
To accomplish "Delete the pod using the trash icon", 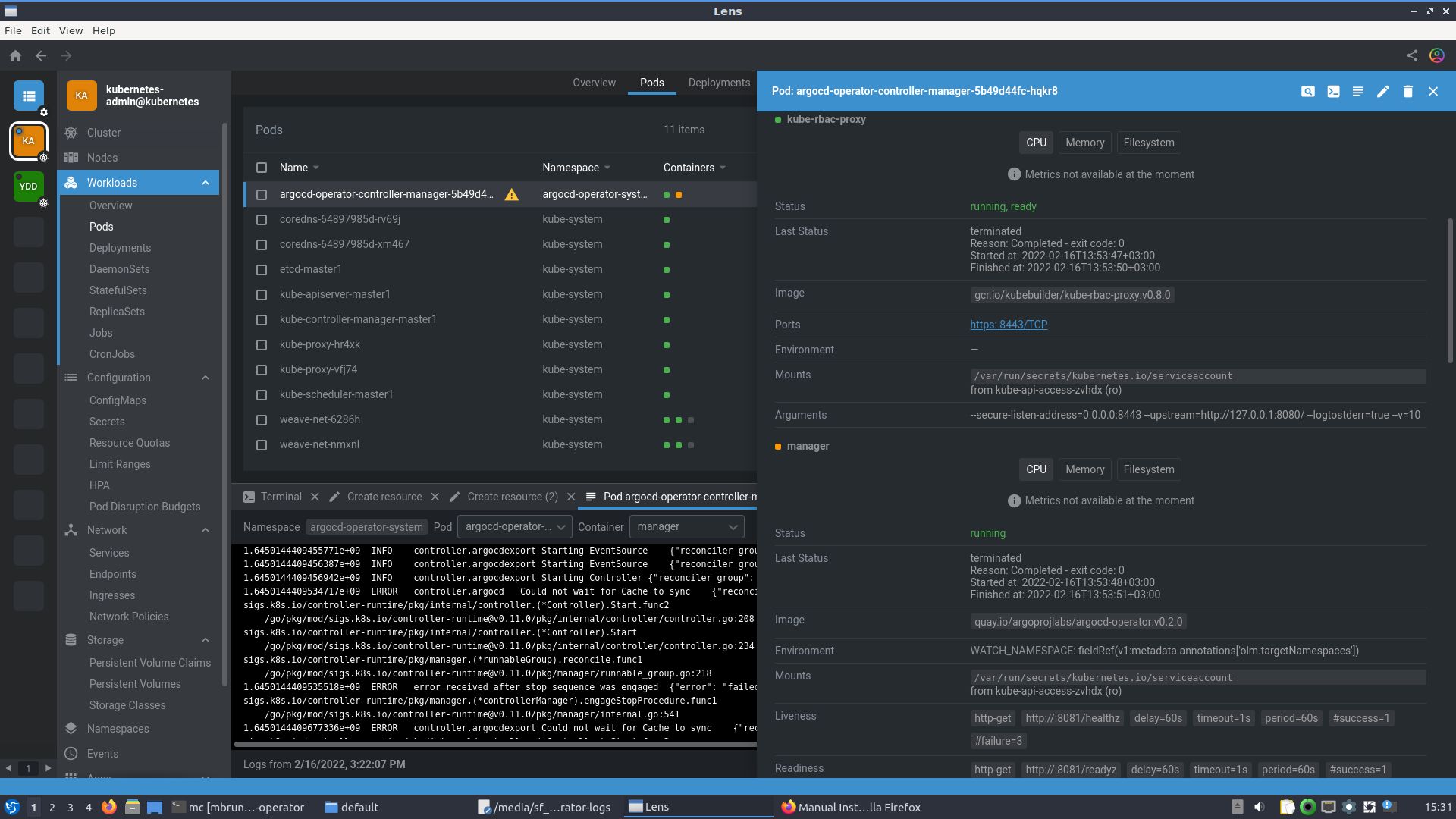I will [1407, 91].
